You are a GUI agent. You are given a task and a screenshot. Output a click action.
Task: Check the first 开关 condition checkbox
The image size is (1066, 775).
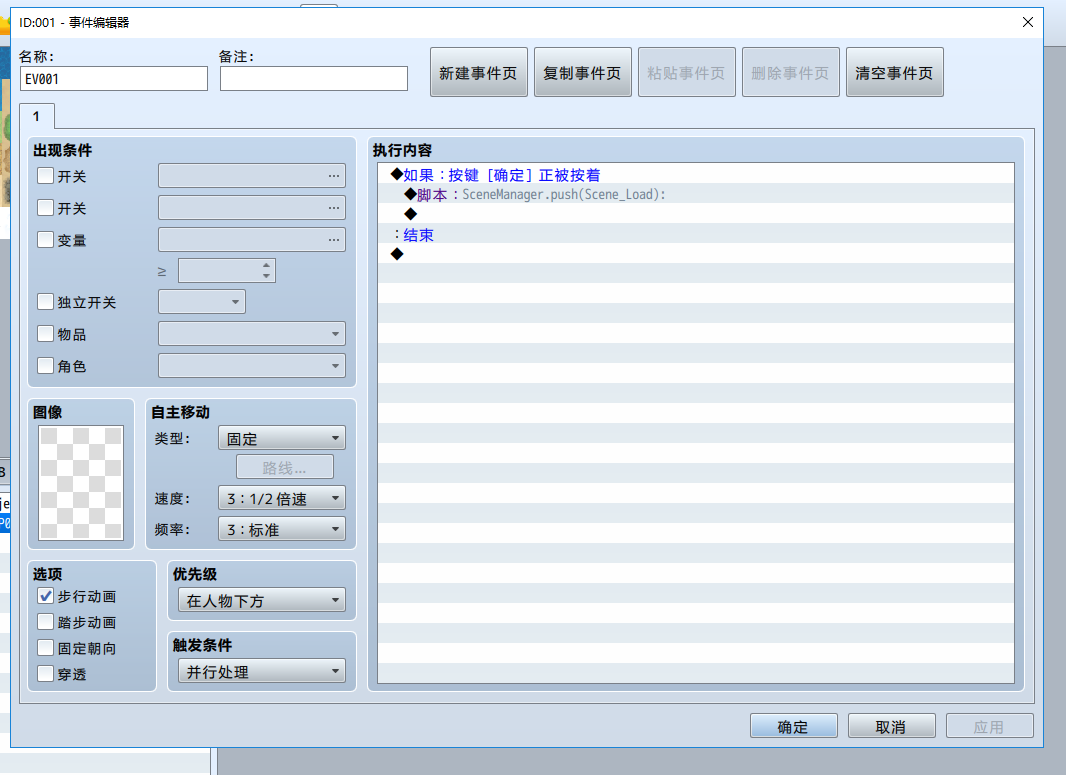pyautogui.click(x=46, y=176)
